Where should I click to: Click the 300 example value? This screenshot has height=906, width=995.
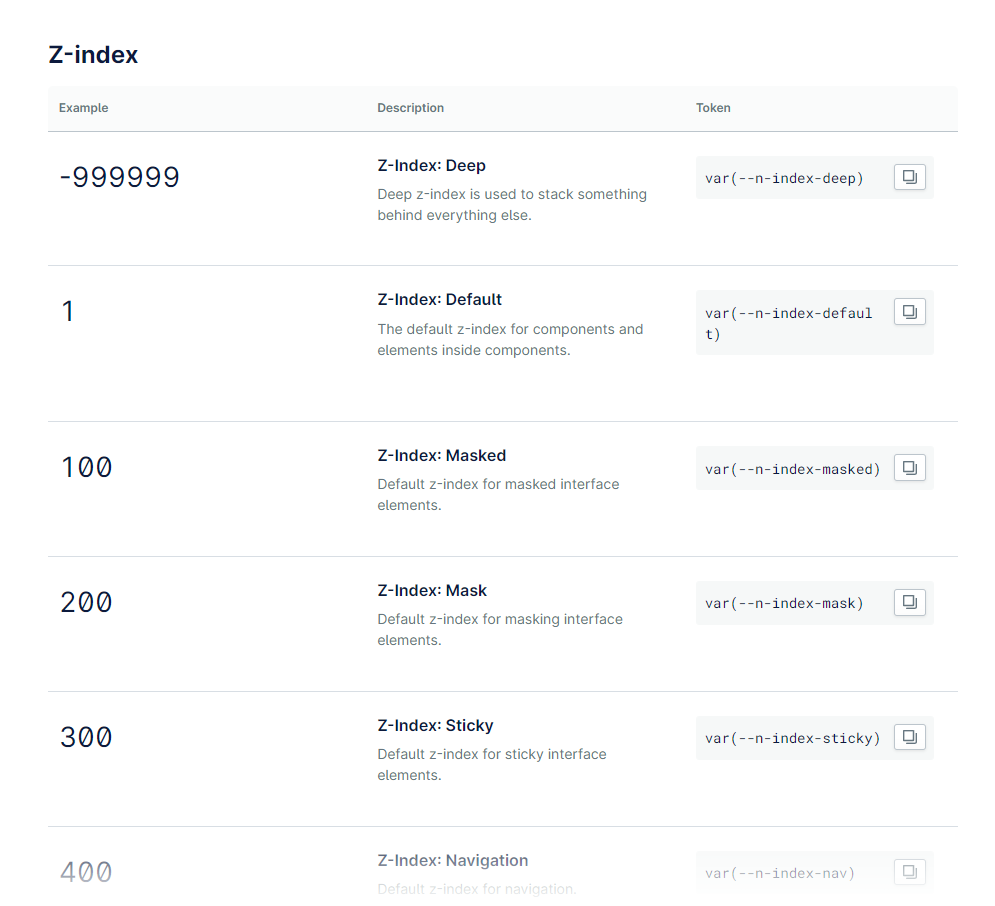point(86,738)
